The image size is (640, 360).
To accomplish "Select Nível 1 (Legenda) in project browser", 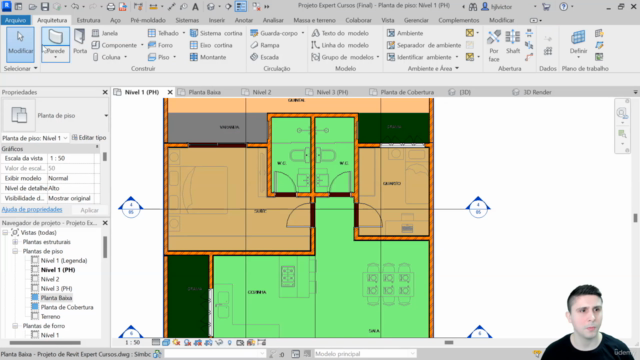I will (64, 260).
